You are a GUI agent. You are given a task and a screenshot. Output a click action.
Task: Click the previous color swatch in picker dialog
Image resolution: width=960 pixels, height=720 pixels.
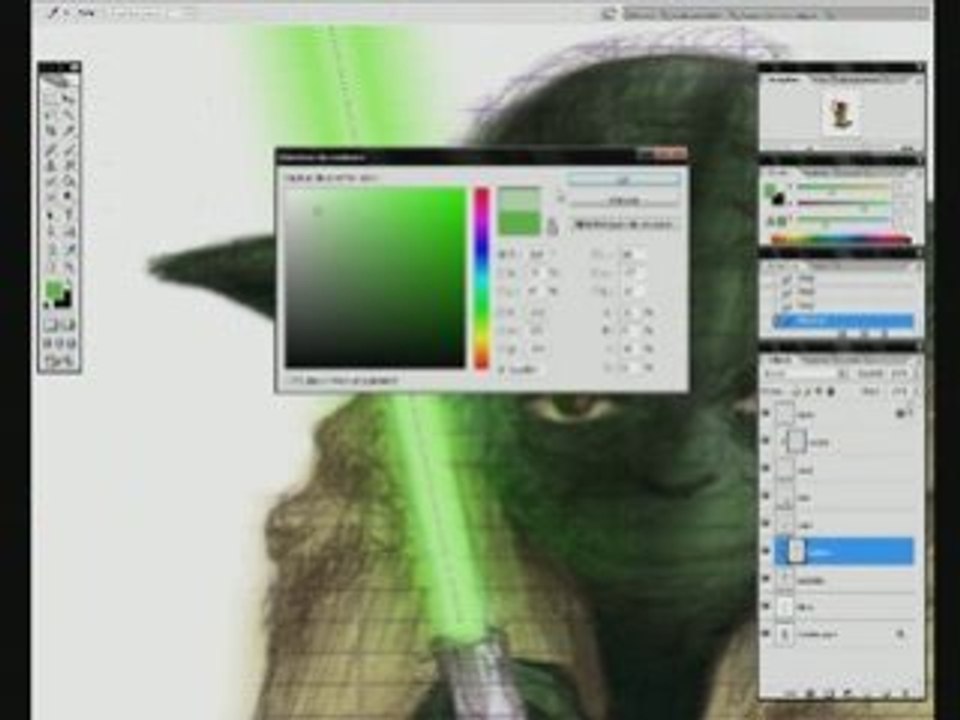[519, 222]
